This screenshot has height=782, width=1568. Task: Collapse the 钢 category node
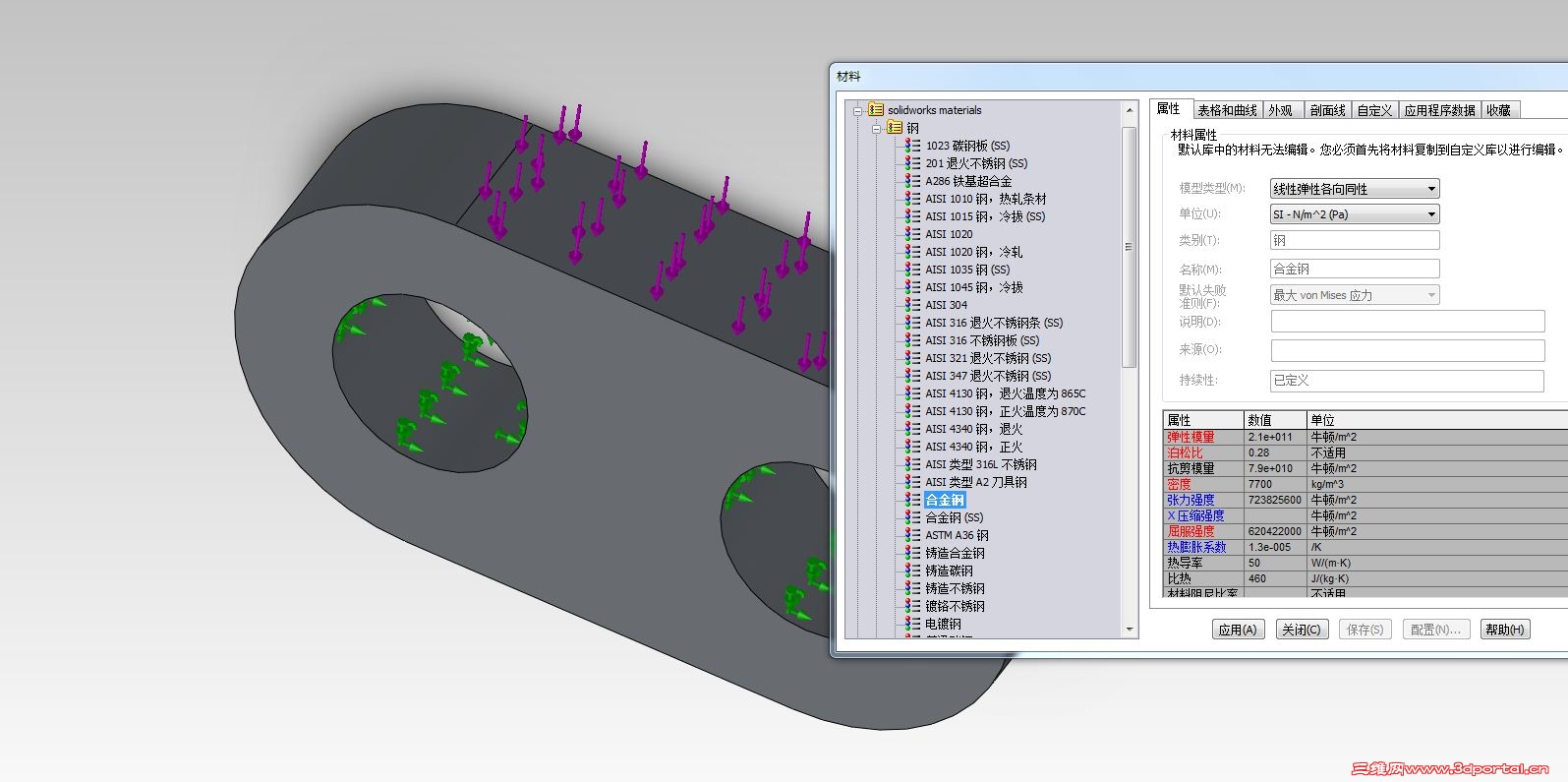coord(875,129)
